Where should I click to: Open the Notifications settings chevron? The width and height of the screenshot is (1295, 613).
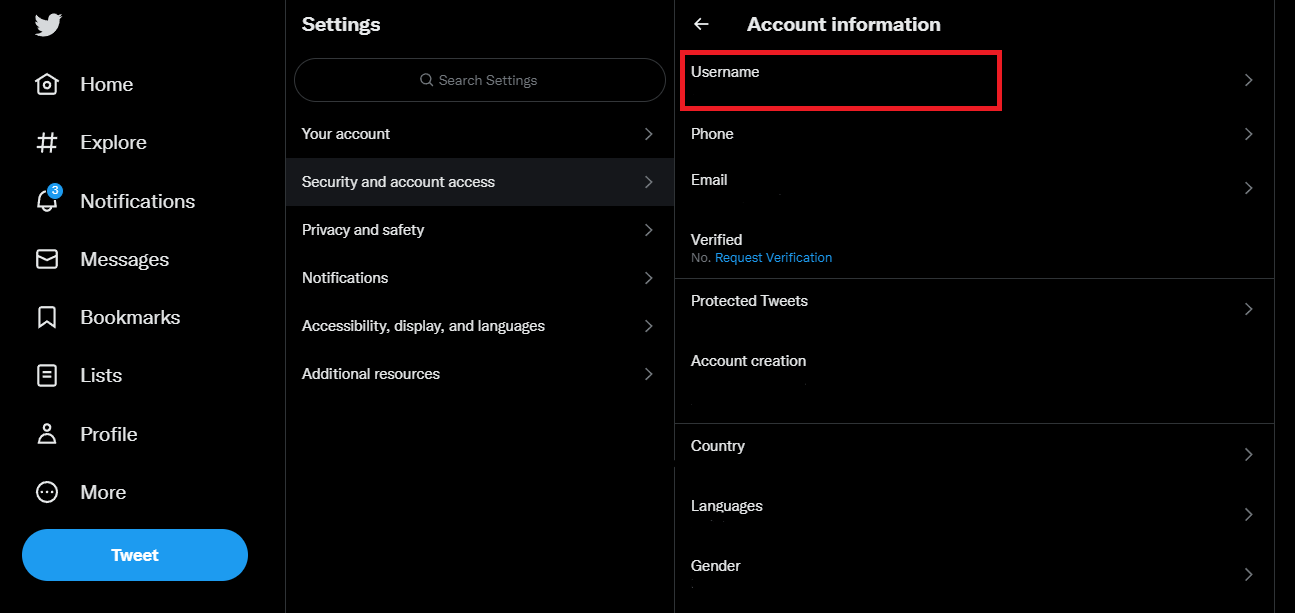click(649, 278)
